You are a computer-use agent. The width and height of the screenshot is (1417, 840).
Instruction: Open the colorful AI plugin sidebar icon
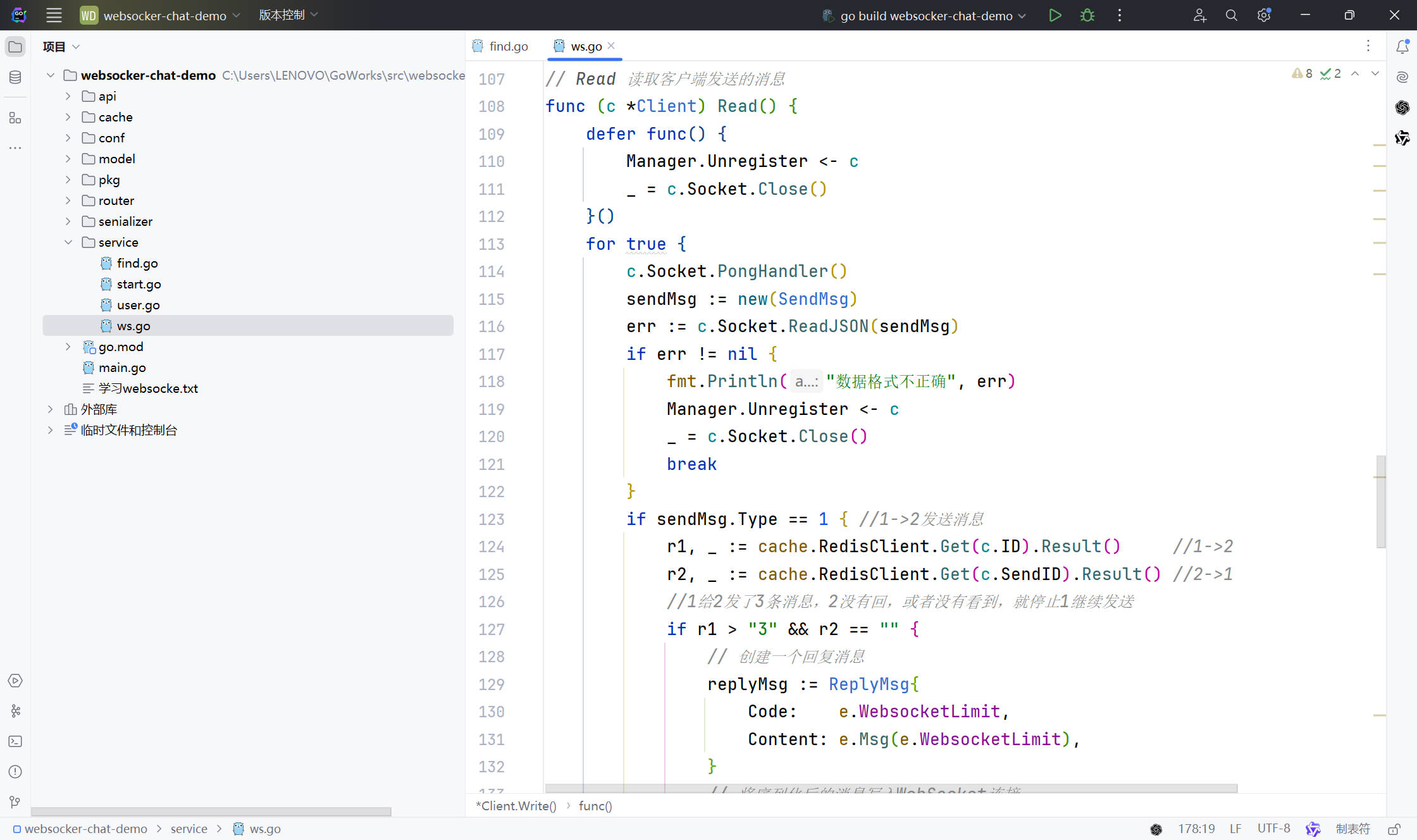click(x=1402, y=138)
